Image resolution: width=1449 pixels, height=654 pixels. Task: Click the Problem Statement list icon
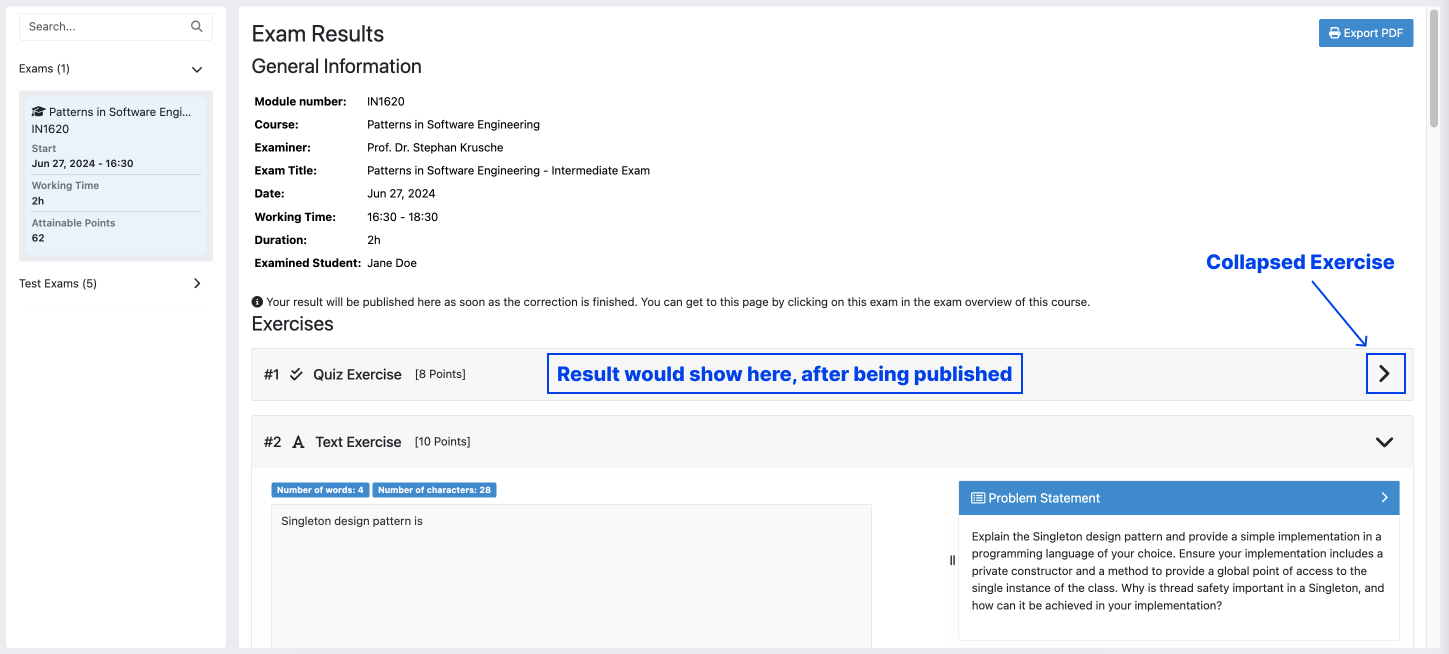pos(977,498)
